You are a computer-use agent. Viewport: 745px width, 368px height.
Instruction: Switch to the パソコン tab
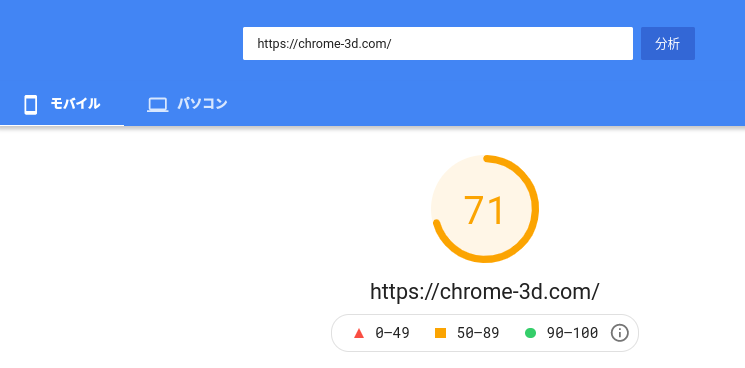tap(187, 104)
